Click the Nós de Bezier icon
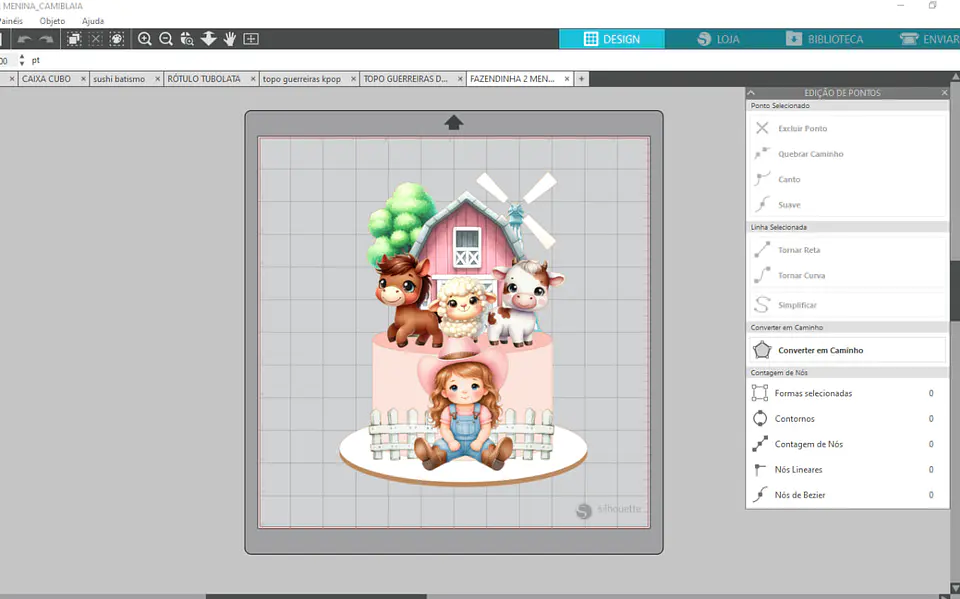 tap(760, 494)
